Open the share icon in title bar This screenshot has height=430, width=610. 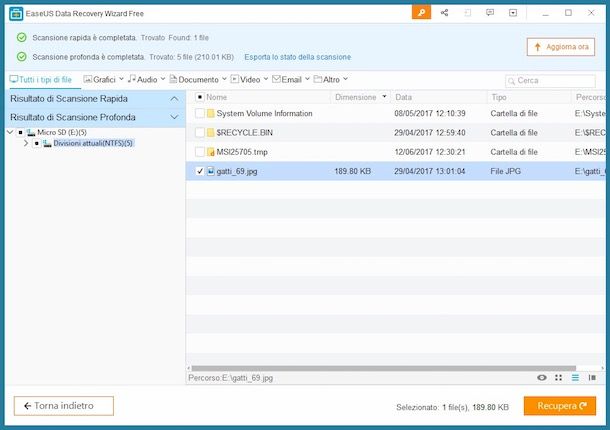(444, 13)
